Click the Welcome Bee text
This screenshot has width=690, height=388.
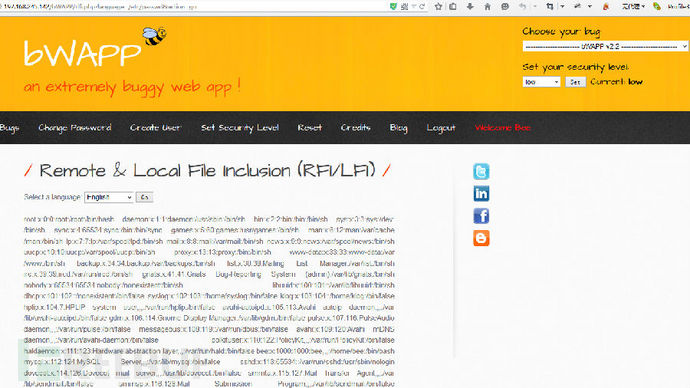click(x=503, y=128)
